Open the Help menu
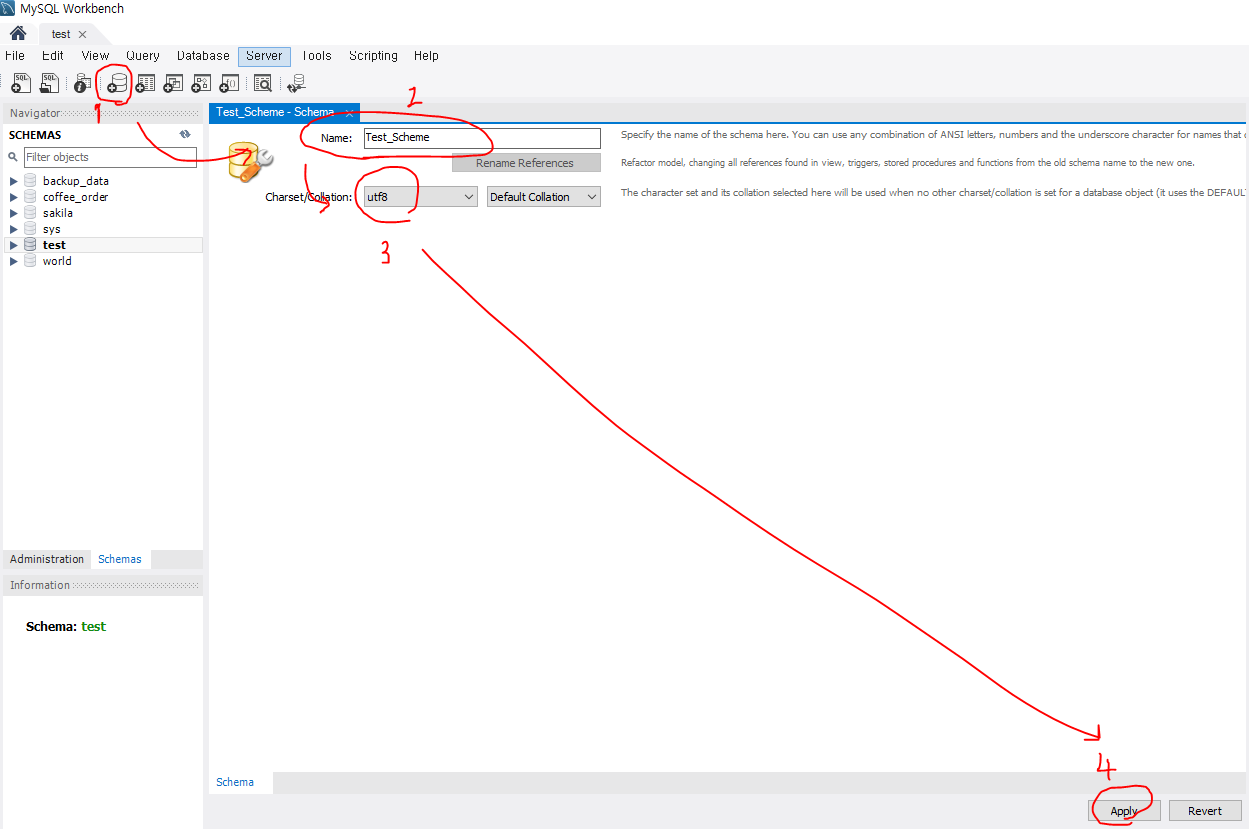Image resolution: width=1249 pixels, height=829 pixels. (x=426, y=56)
